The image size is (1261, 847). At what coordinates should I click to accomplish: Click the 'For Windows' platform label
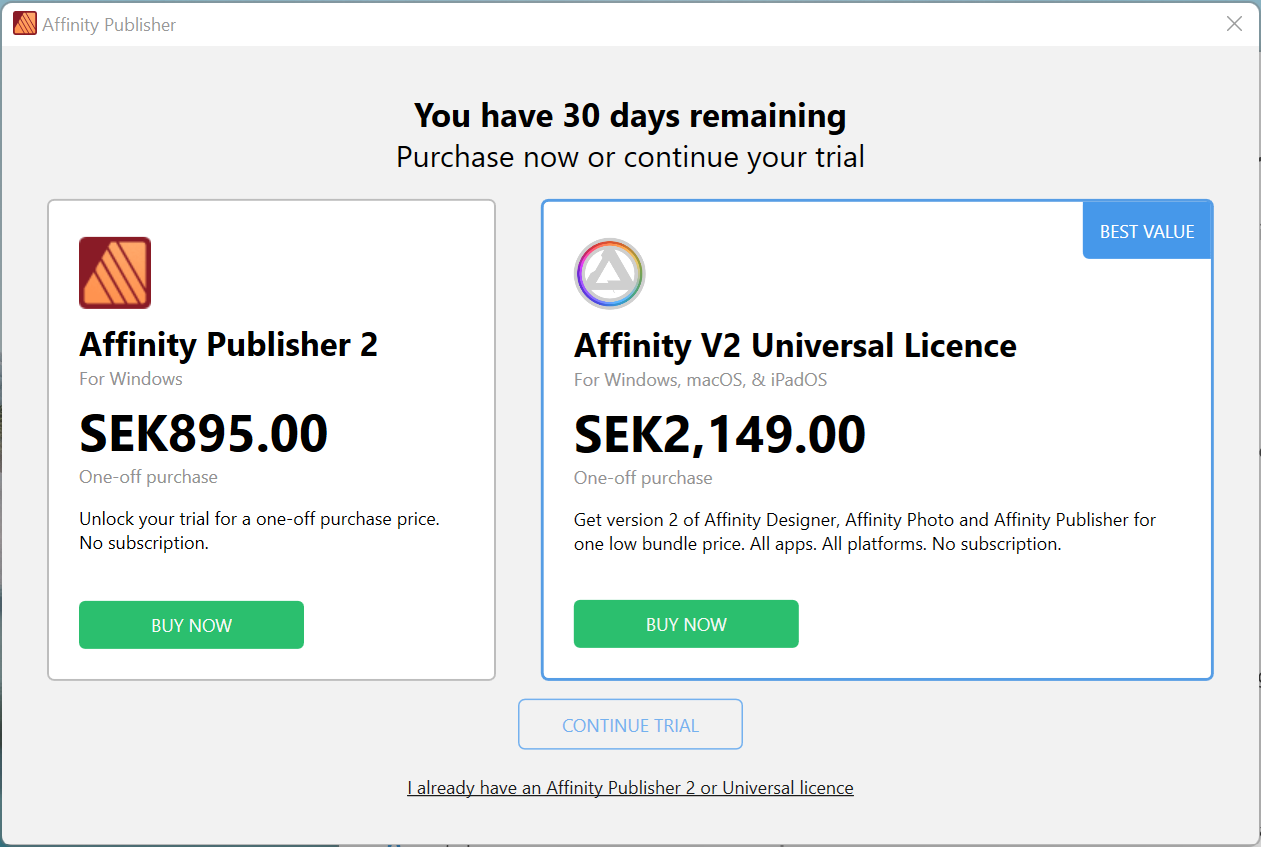click(131, 379)
